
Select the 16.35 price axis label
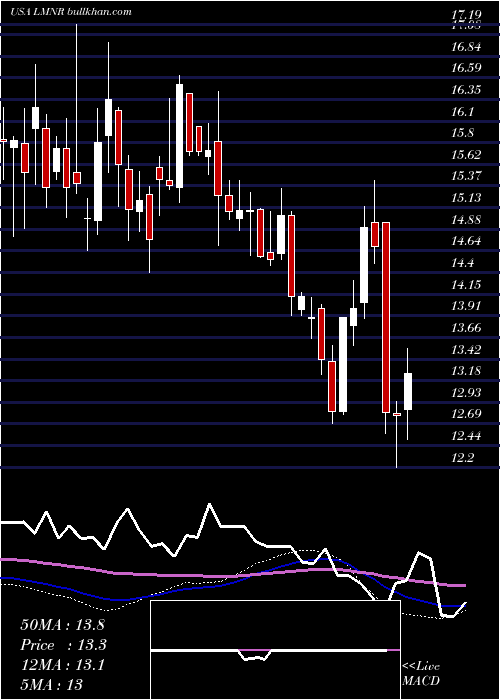466,90
